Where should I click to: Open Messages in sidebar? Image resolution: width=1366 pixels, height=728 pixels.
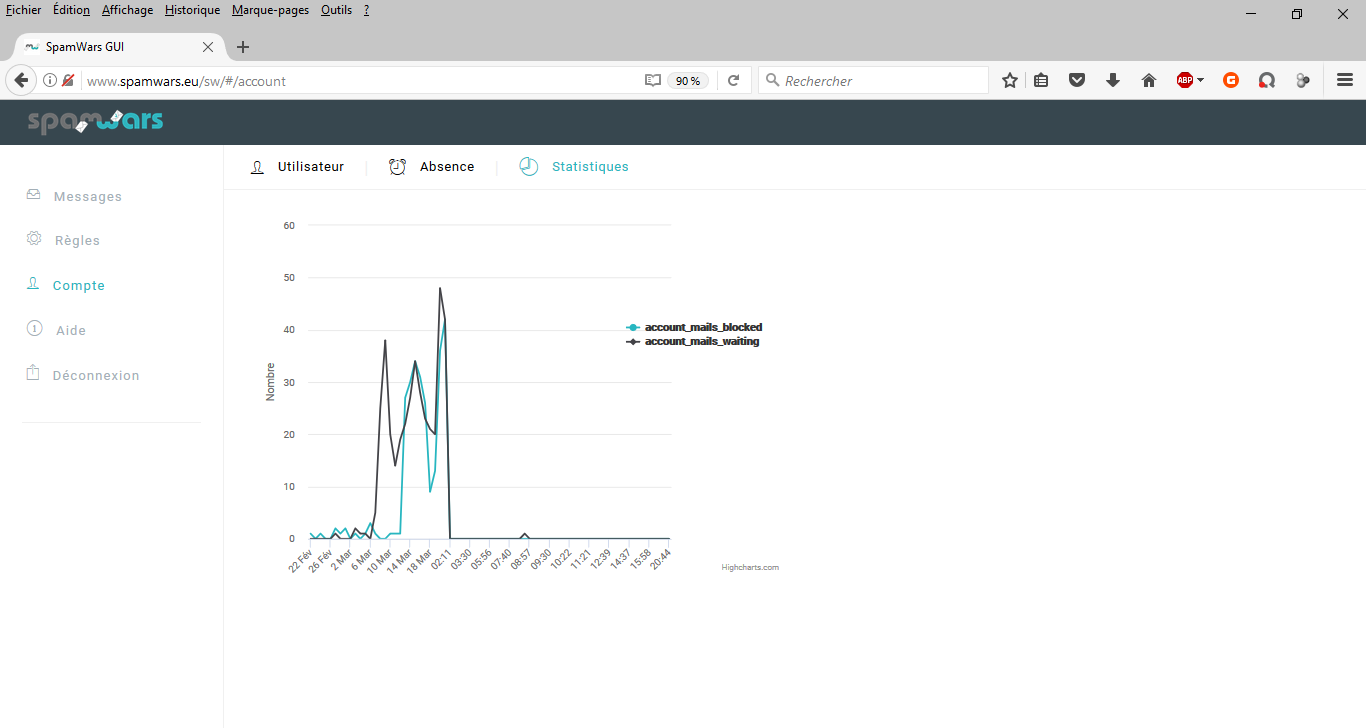tap(88, 197)
